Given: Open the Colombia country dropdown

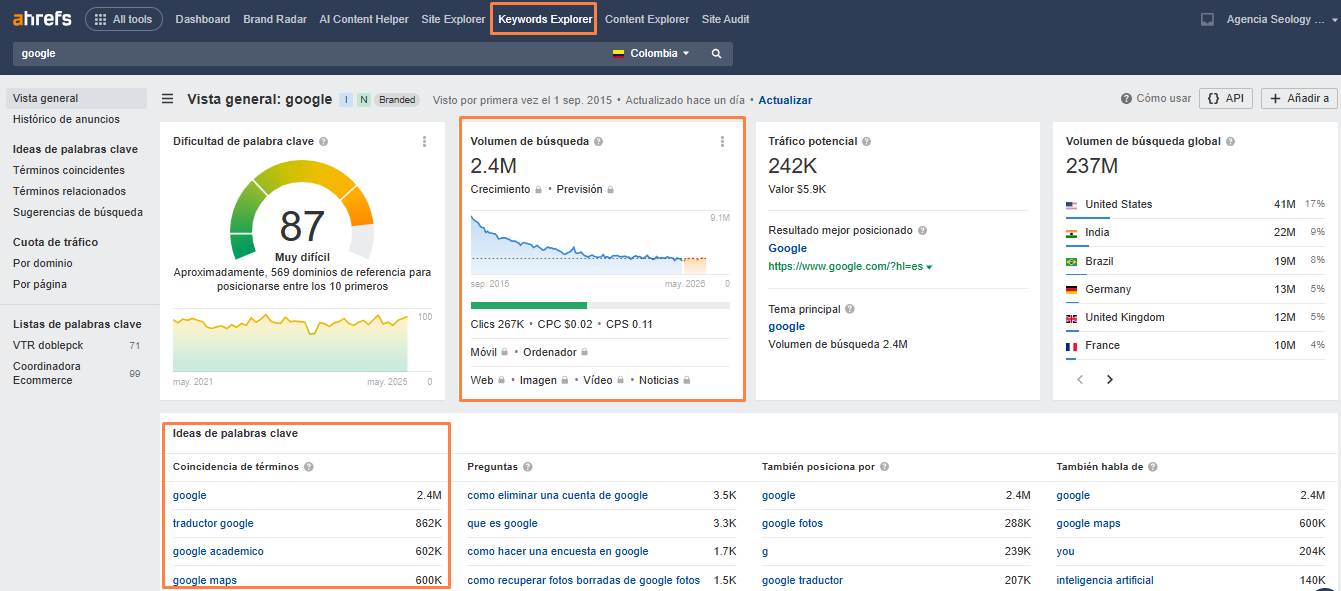Looking at the screenshot, I should 652,54.
